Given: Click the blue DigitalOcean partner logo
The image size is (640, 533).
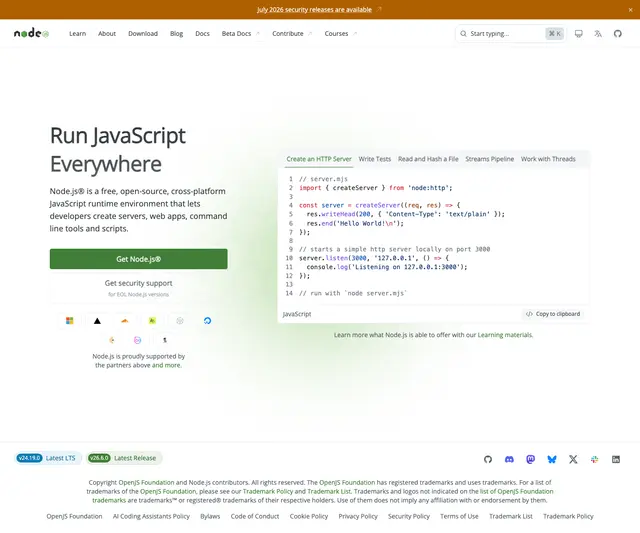Looking at the screenshot, I should pyautogui.click(x=207, y=321).
